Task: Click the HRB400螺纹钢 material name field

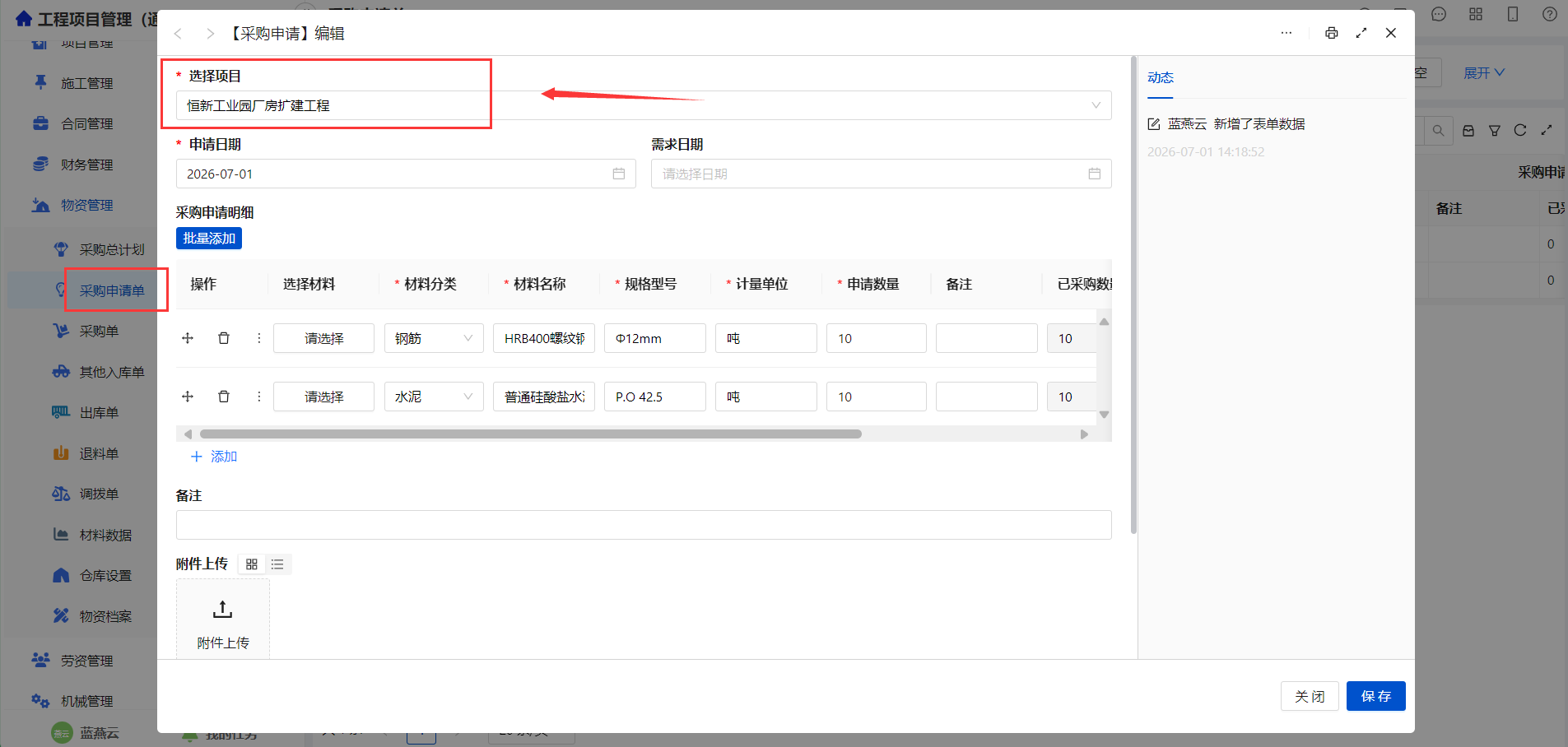Action: pyautogui.click(x=544, y=338)
